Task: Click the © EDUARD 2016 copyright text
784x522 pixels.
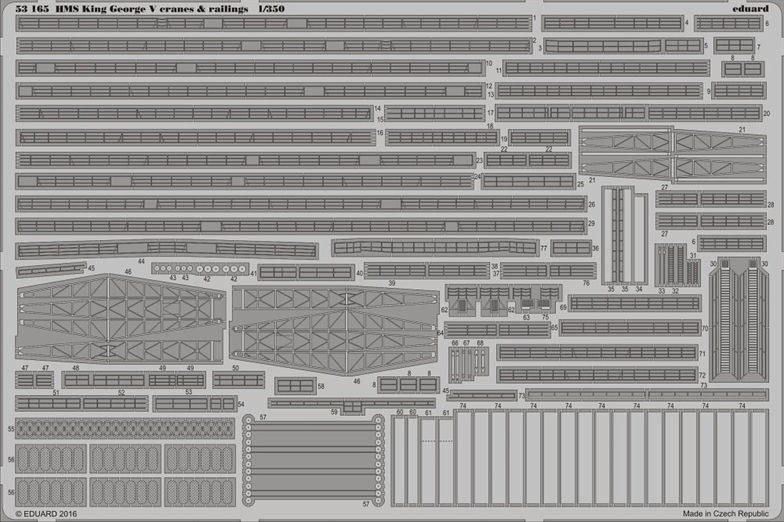Action: click(45, 514)
